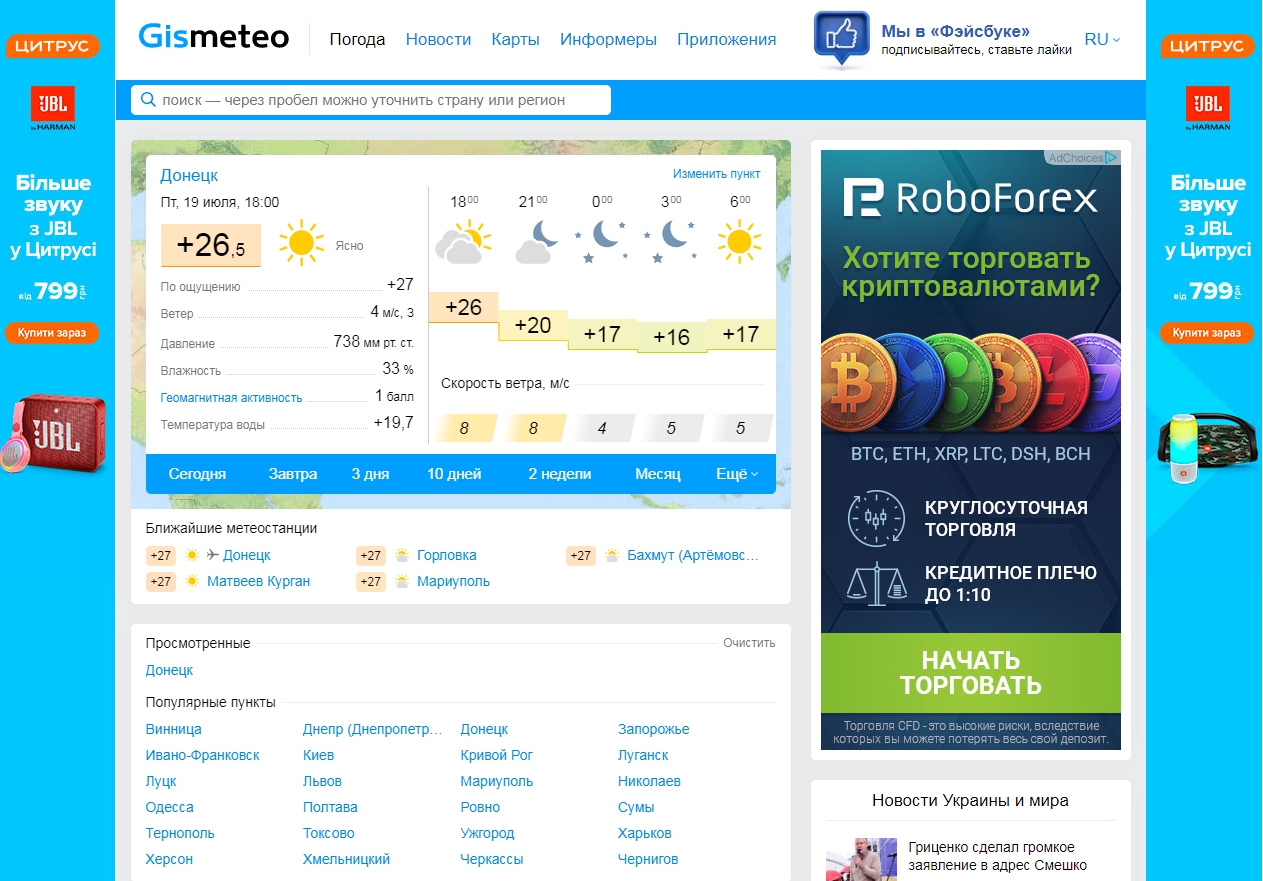Open the Новости section
The width and height of the screenshot is (1263, 881).
click(x=438, y=39)
